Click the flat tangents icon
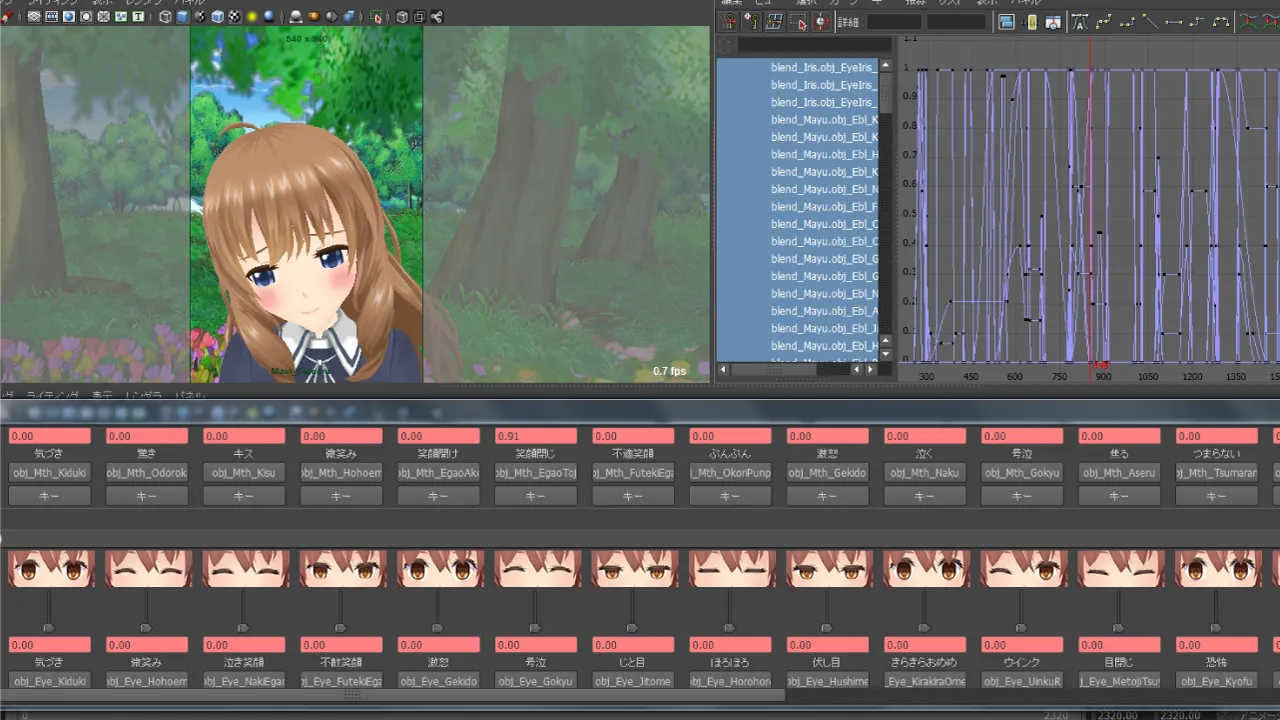This screenshot has width=1280, height=720. (1174, 22)
